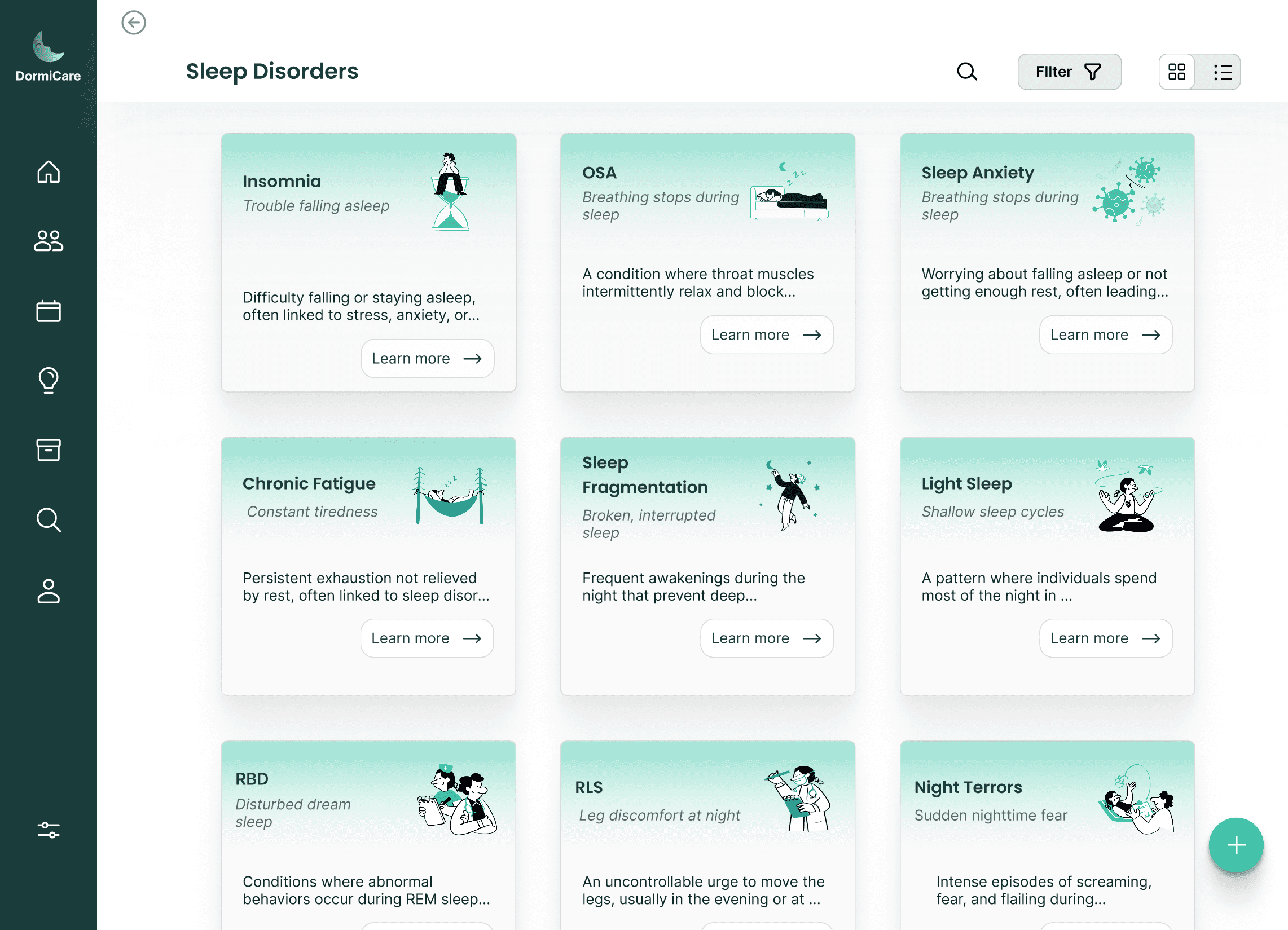Open the Filter dropdown

click(x=1069, y=72)
